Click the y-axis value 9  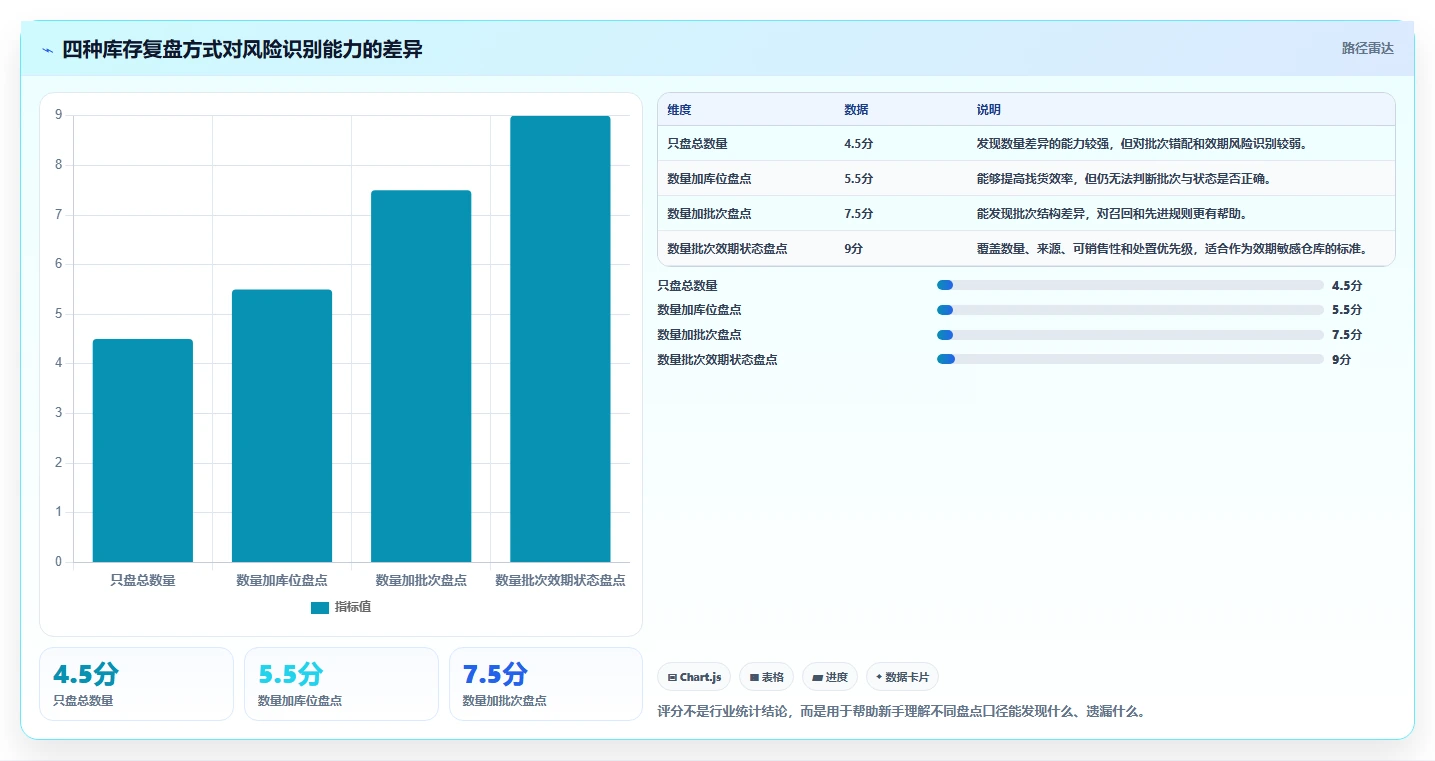point(59,115)
